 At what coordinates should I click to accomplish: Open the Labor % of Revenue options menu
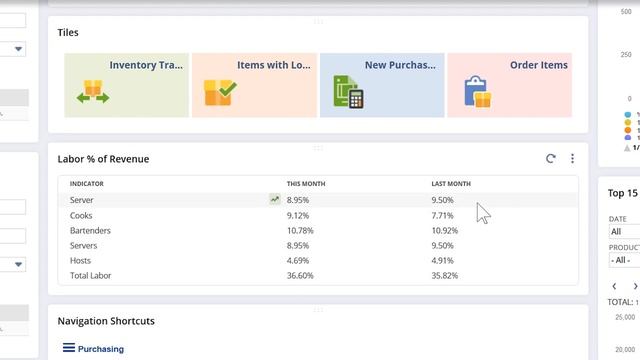click(572, 158)
